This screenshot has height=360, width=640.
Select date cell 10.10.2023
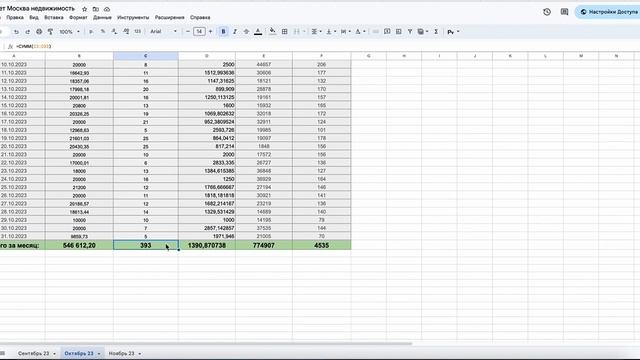click(22, 64)
